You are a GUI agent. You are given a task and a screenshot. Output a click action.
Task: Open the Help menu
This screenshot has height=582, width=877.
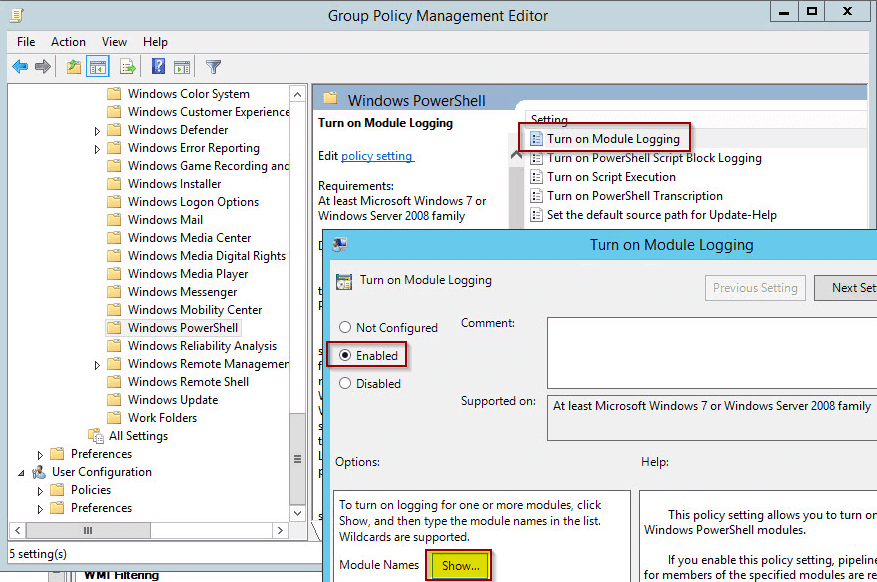(155, 42)
